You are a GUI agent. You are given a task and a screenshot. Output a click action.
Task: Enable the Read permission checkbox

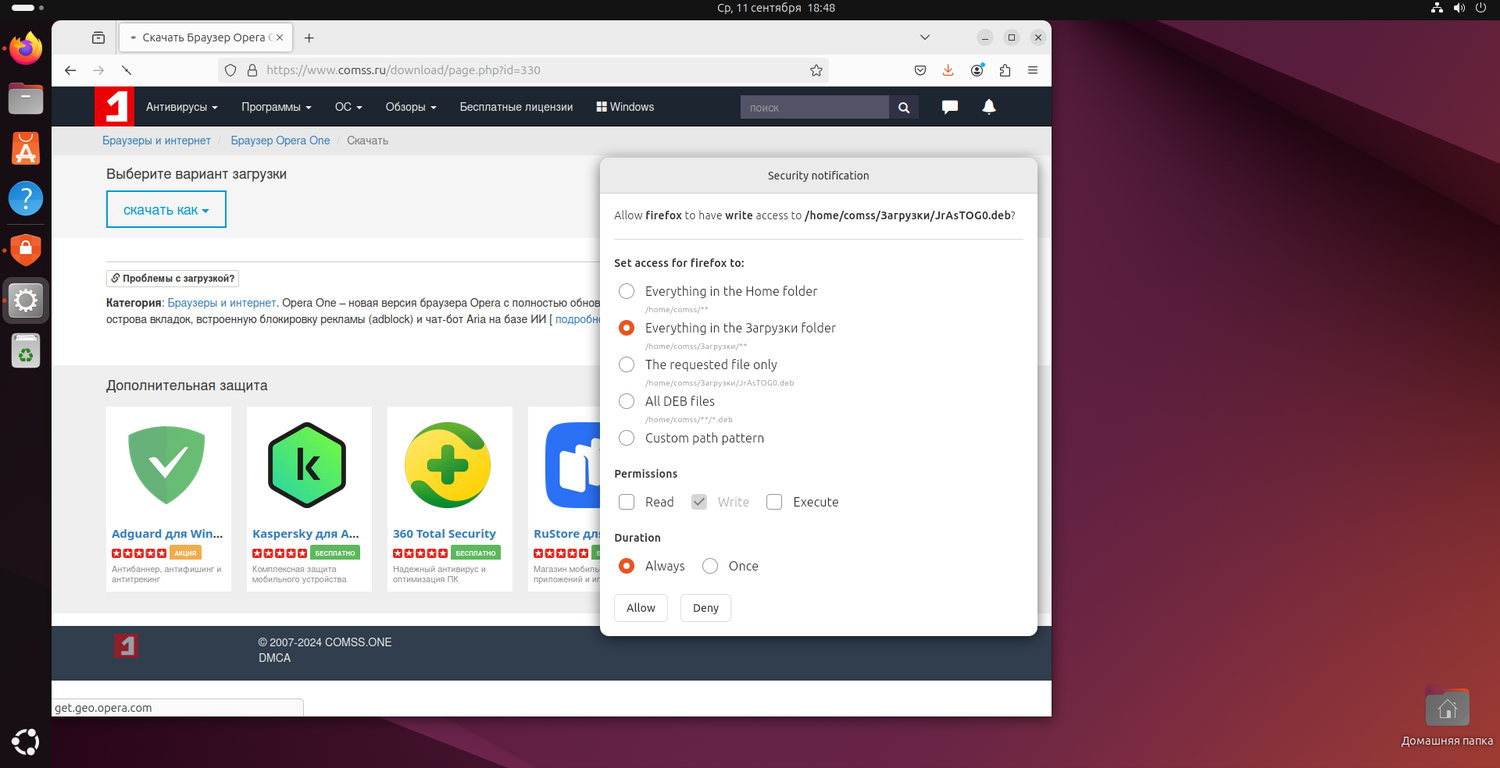[x=626, y=502]
